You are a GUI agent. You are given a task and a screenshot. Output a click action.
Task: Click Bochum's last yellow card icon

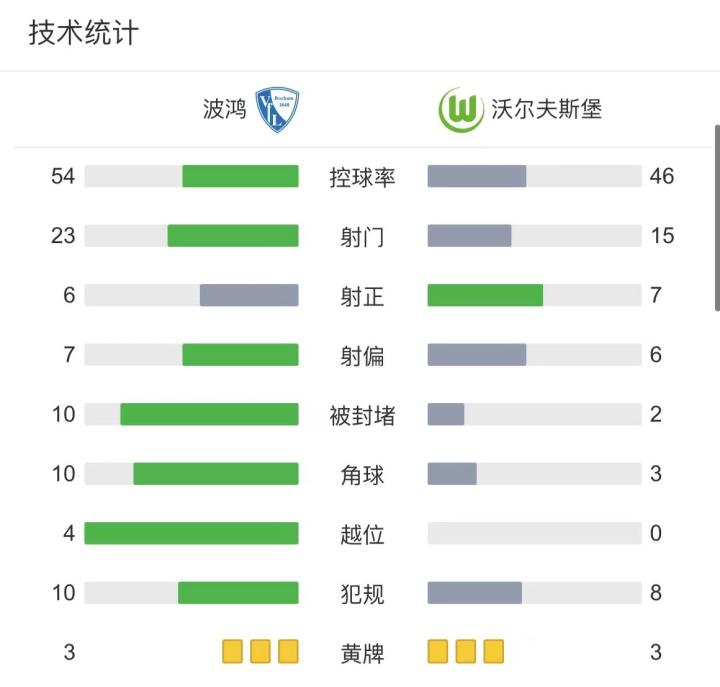(x=288, y=653)
